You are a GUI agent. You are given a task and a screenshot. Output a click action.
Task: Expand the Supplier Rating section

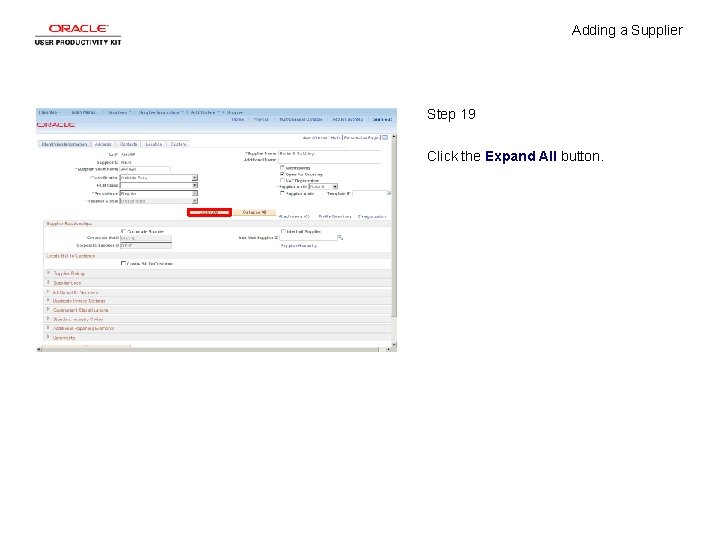(48, 273)
